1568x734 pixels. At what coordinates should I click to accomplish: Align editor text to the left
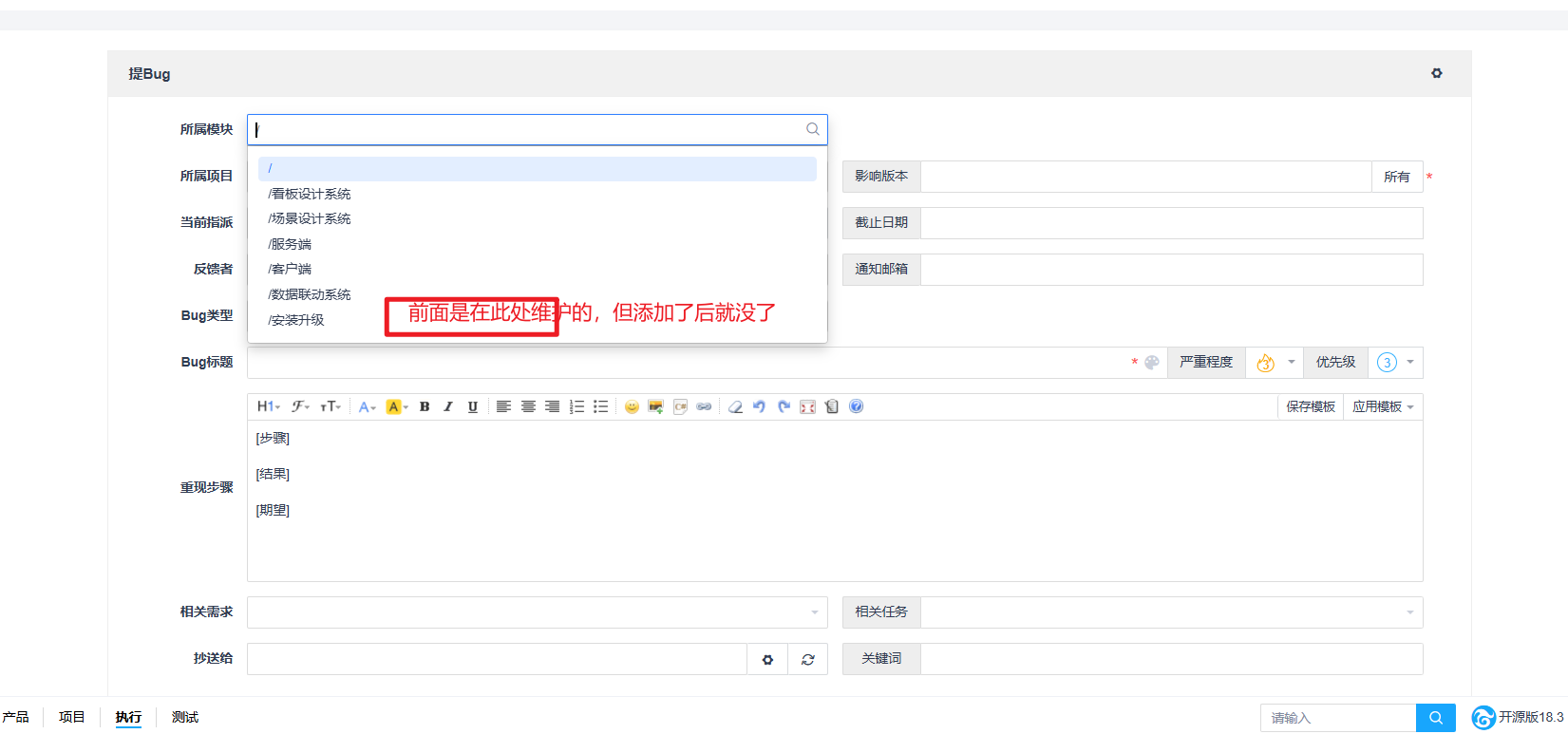tap(503, 406)
